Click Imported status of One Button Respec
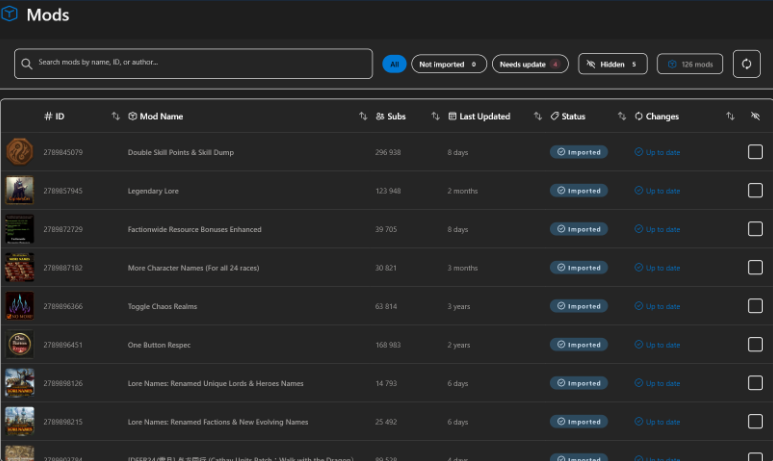This screenshot has width=773, height=461. 579,344
